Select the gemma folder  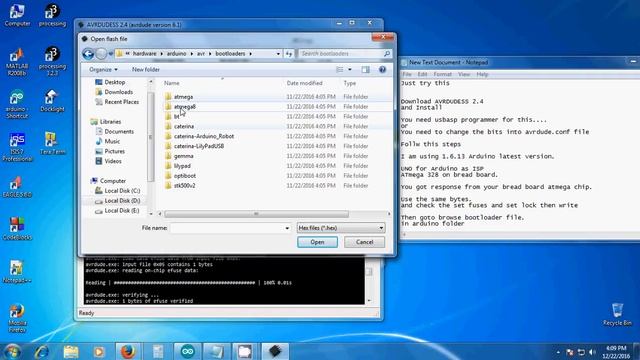coord(183,156)
